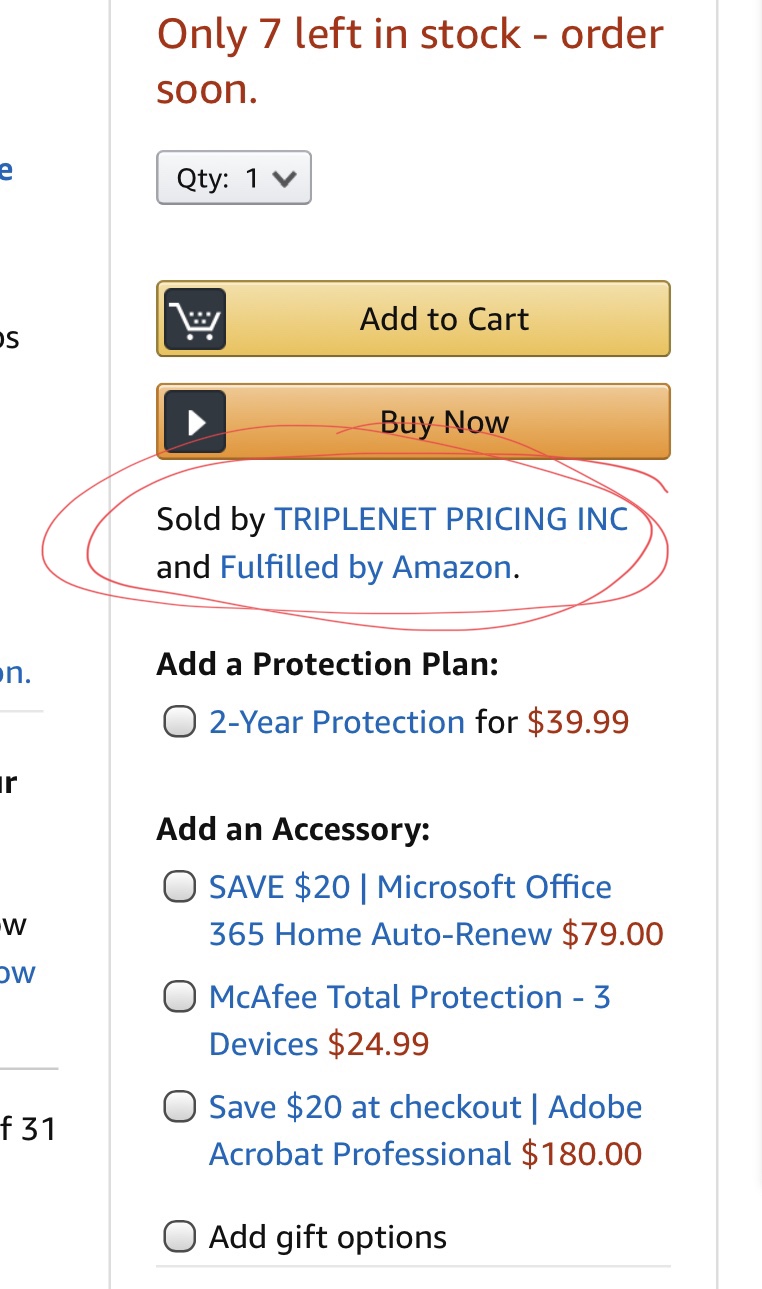
Task: Click the Fulfilled by Amazon link
Action: click(x=365, y=568)
